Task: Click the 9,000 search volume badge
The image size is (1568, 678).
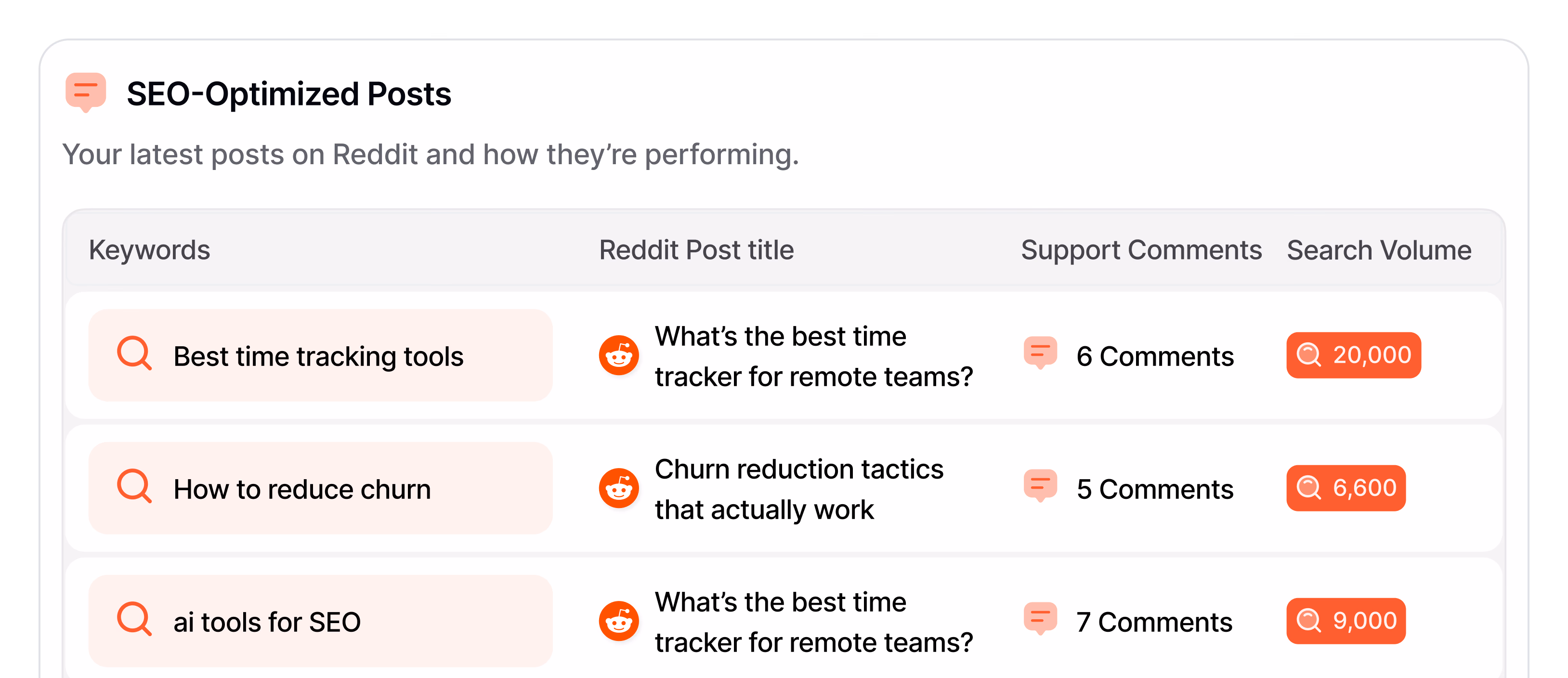Action: tap(1346, 620)
